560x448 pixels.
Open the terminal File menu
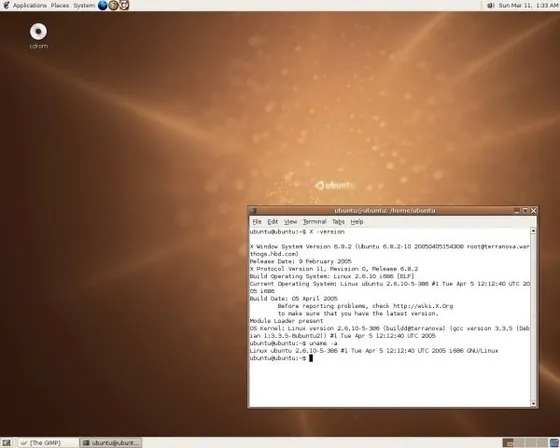coord(257,221)
